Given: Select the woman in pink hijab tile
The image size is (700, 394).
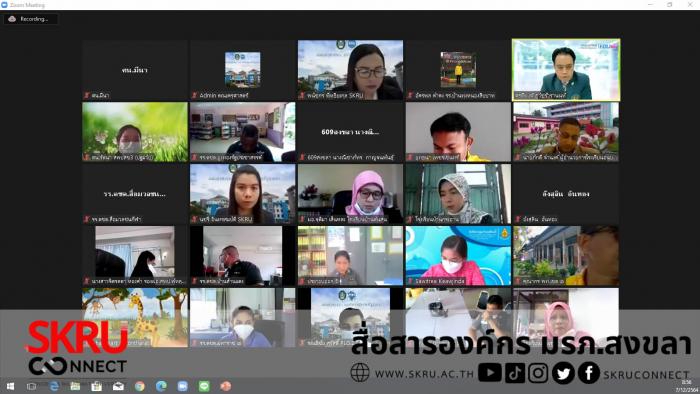Looking at the screenshot, I should (350, 194).
